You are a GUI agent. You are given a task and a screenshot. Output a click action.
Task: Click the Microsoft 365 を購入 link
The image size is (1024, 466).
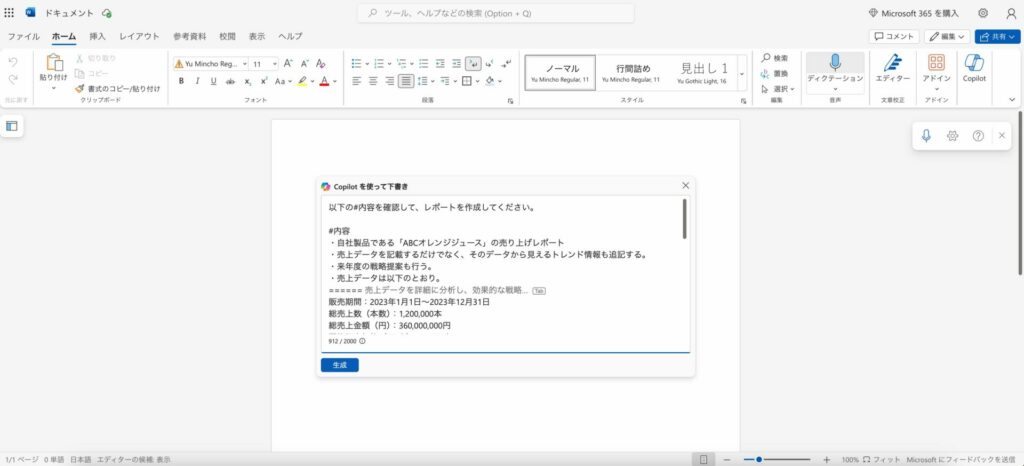point(914,13)
